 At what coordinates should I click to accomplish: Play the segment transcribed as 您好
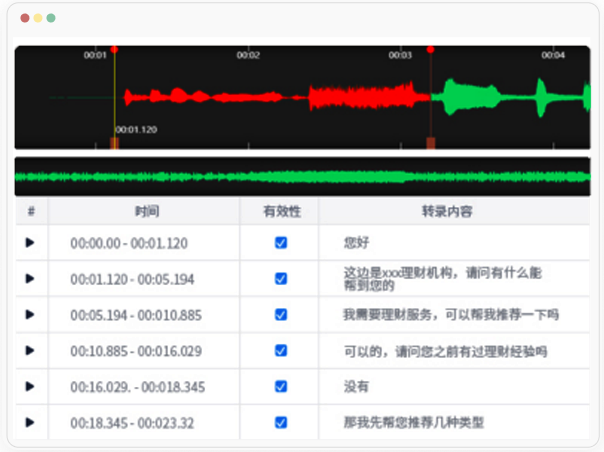click(30, 242)
